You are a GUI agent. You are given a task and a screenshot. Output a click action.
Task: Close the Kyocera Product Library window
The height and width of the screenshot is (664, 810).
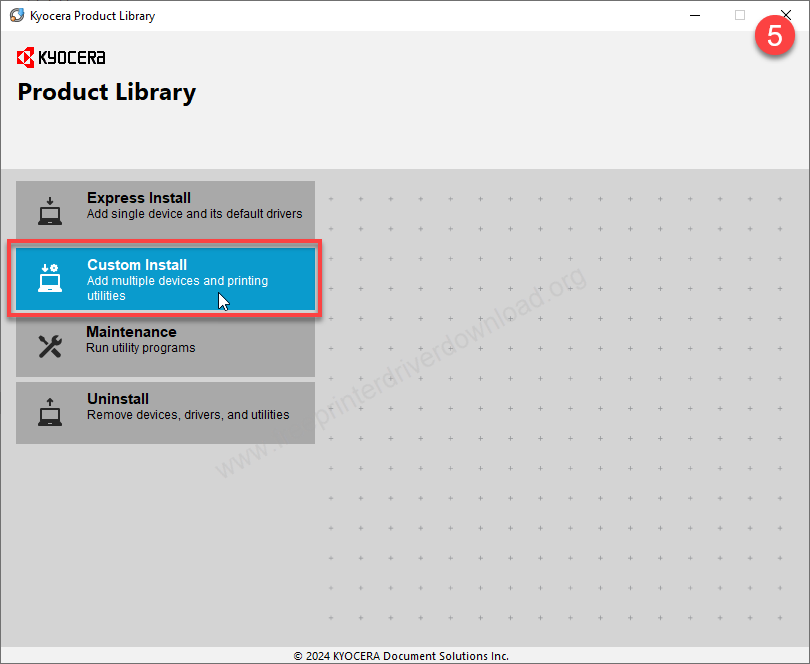pos(786,16)
